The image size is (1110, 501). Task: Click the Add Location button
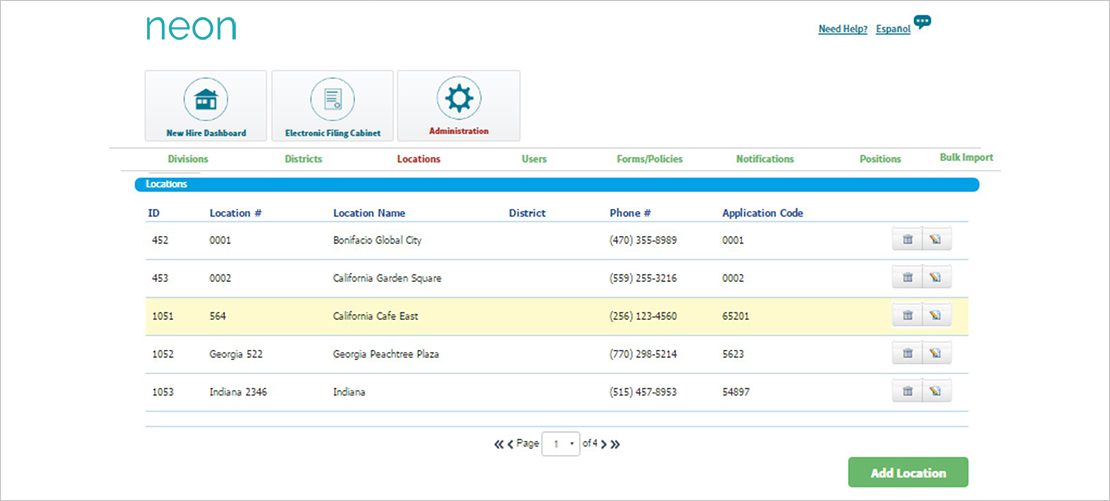(x=908, y=472)
